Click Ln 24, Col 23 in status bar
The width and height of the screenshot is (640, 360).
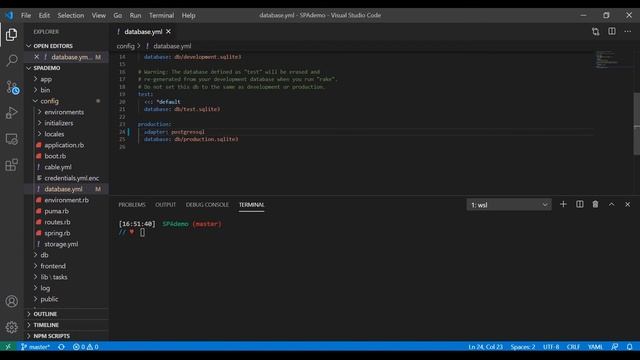click(x=485, y=347)
